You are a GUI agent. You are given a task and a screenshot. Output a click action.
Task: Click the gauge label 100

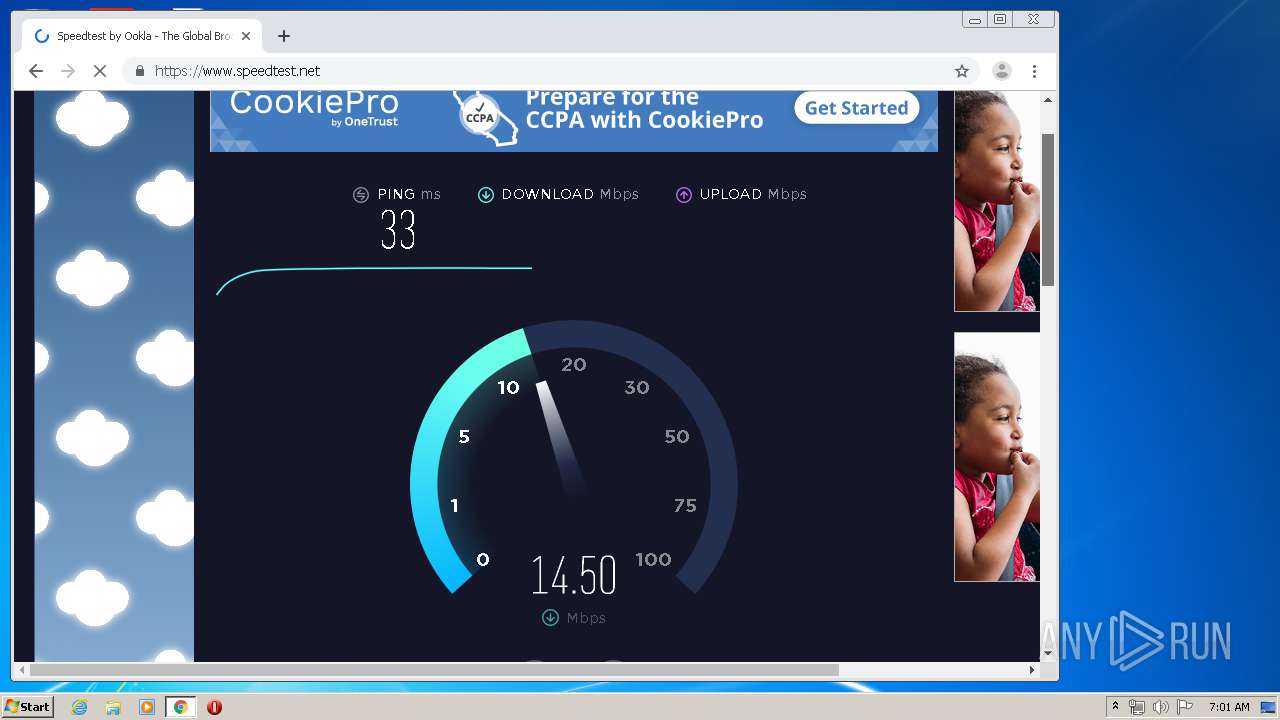653,560
